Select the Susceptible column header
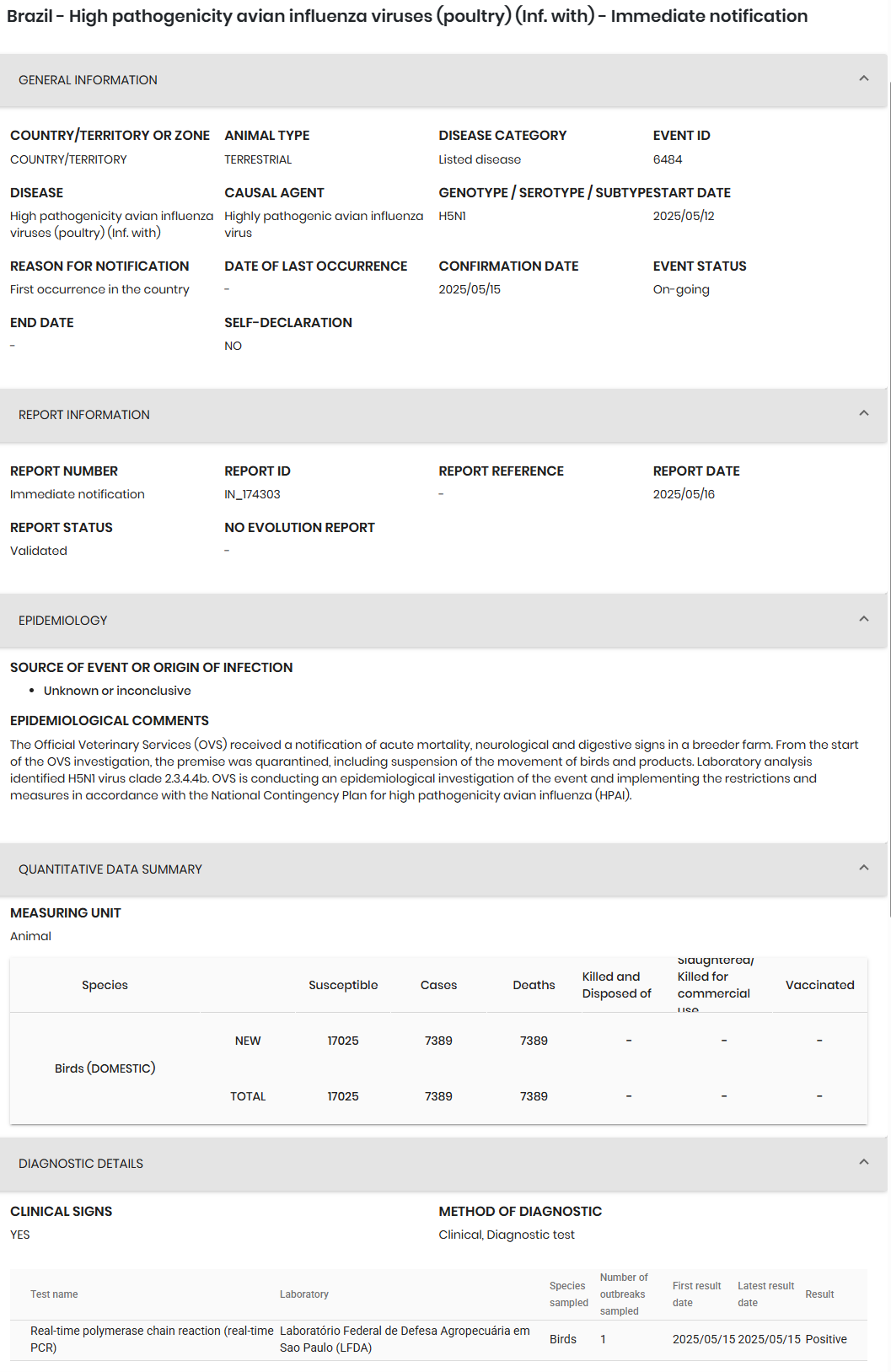This screenshot has height=1372, width=891. coord(343,985)
